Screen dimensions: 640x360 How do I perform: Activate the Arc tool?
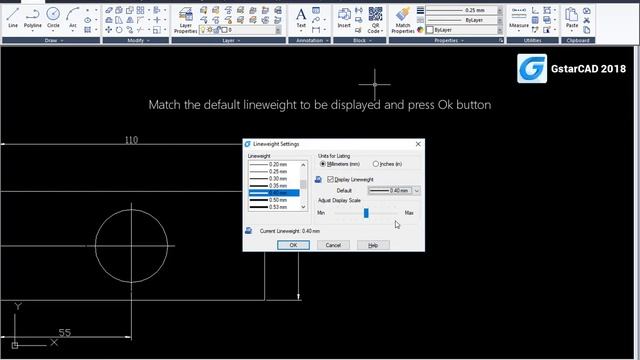[73, 18]
